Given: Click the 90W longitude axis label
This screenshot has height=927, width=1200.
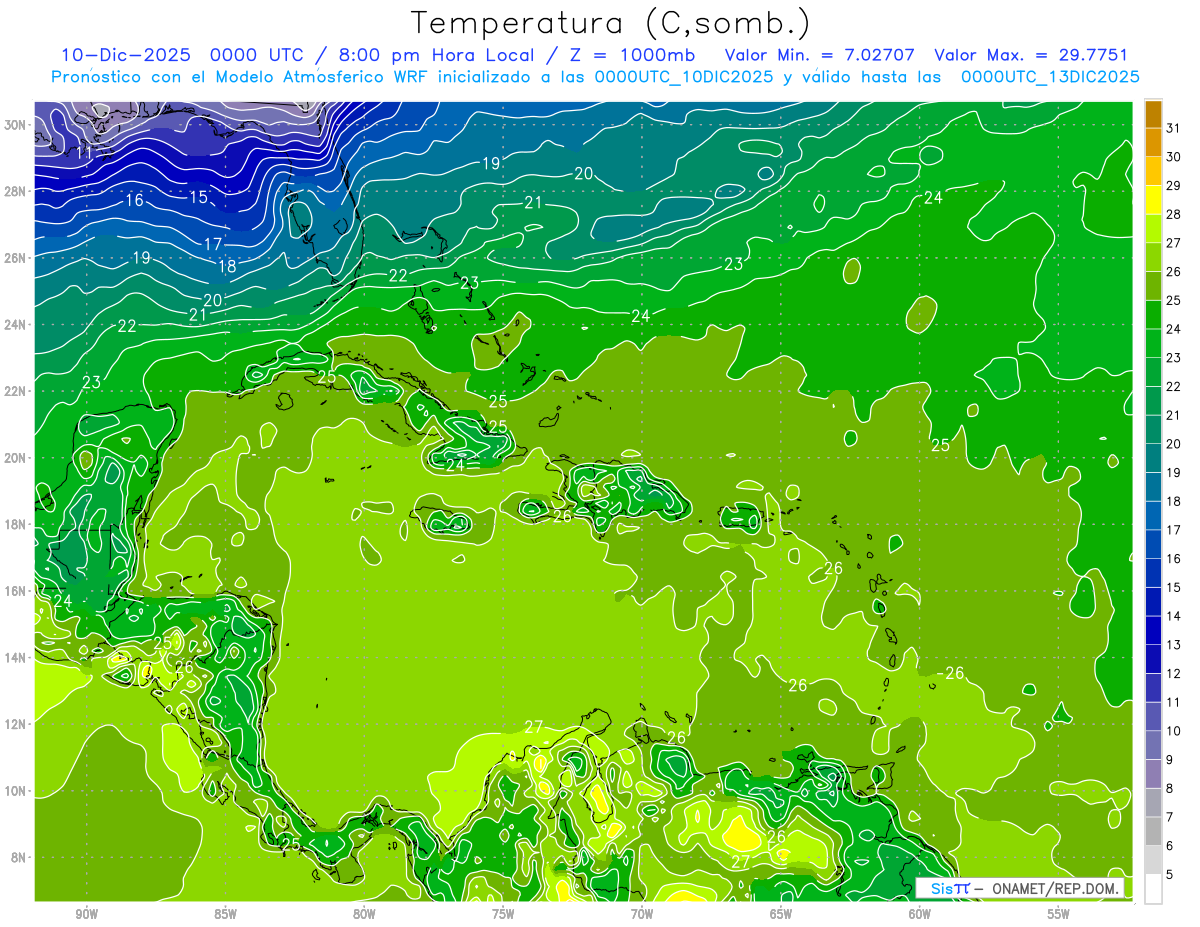Looking at the screenshot, I should click(87, 914).
